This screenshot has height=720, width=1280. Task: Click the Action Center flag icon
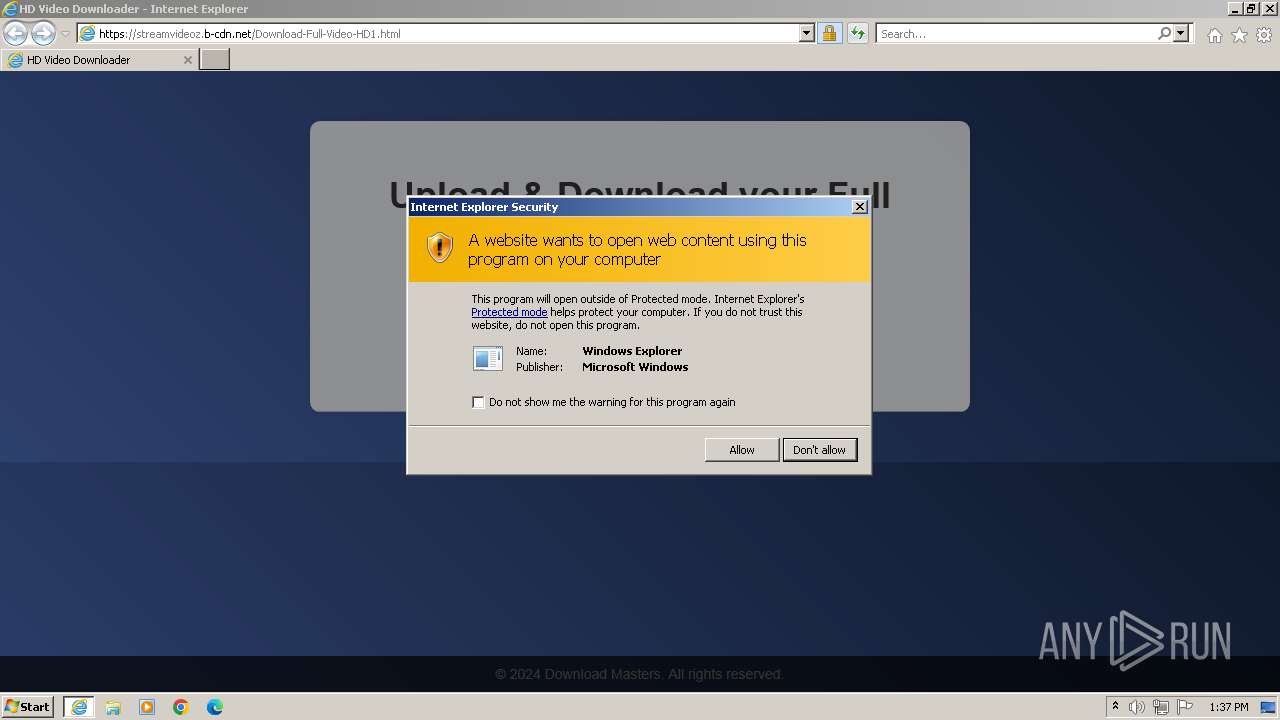pos(1185,707)
